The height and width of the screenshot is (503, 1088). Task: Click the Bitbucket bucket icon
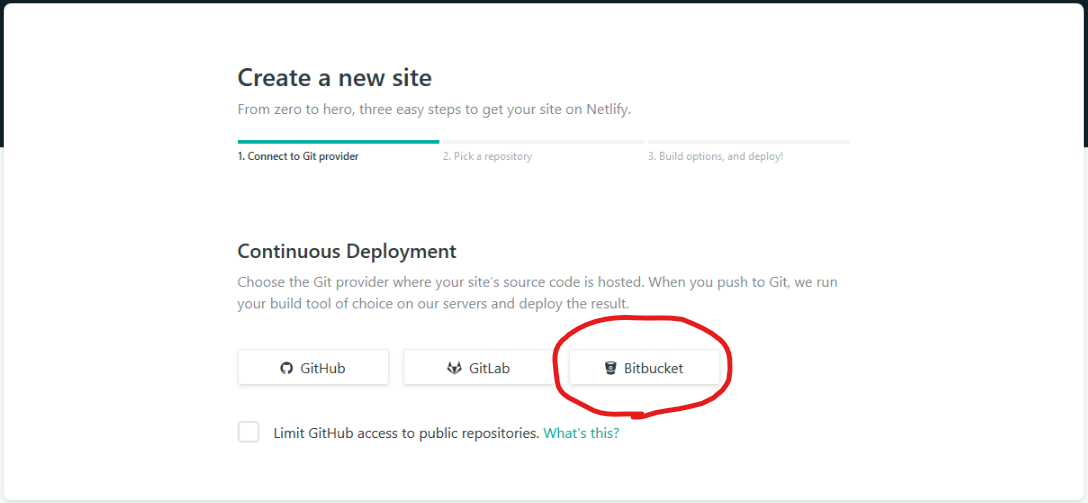(611, 368)
